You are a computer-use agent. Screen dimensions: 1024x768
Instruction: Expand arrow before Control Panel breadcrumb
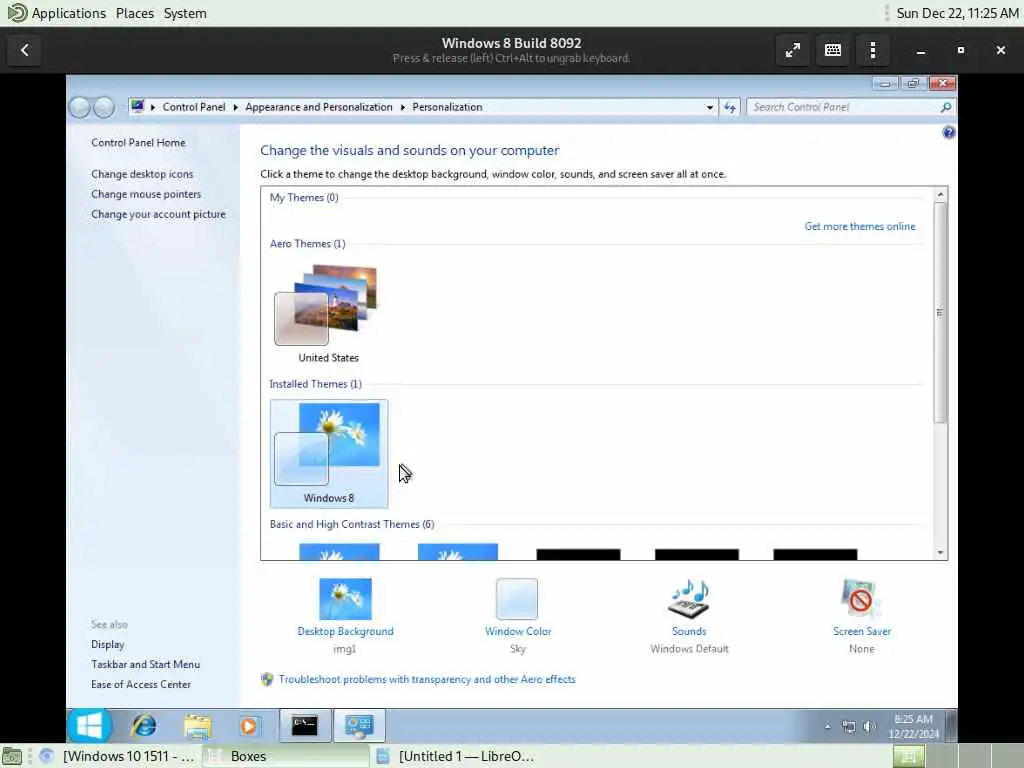[153, 107]
